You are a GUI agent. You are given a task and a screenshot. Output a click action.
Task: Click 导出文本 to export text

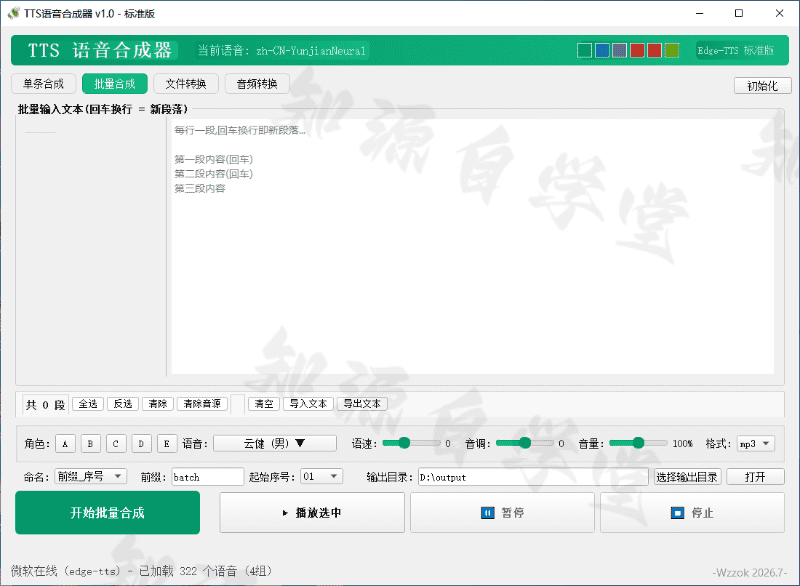[362, 404]
